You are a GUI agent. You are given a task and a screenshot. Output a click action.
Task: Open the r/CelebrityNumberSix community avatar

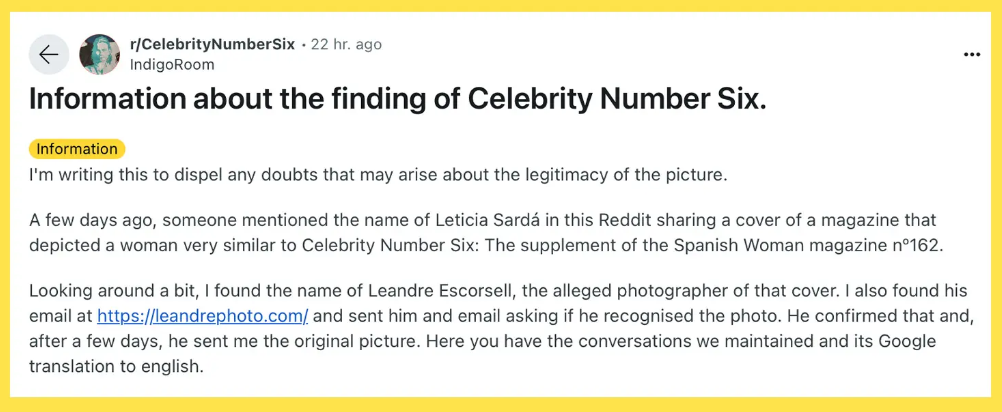coord(100,54)
